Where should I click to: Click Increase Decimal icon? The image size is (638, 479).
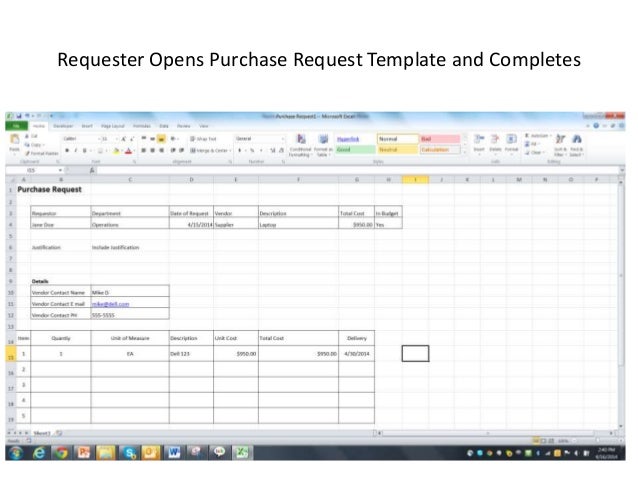(272, 151)
